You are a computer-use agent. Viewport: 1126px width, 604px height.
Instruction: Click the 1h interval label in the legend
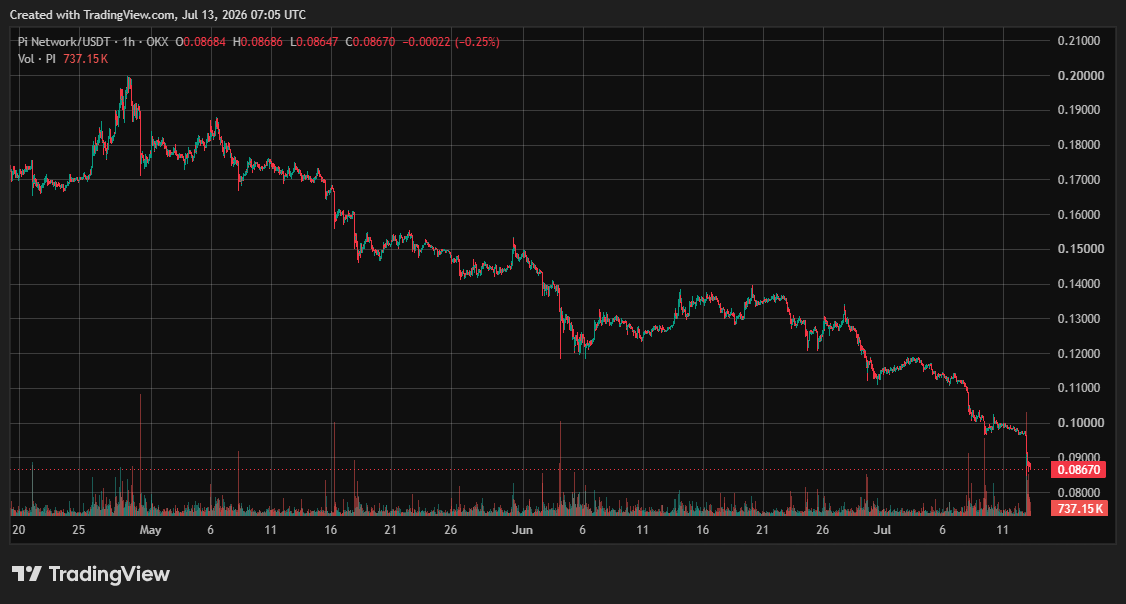tap(129, 42)
